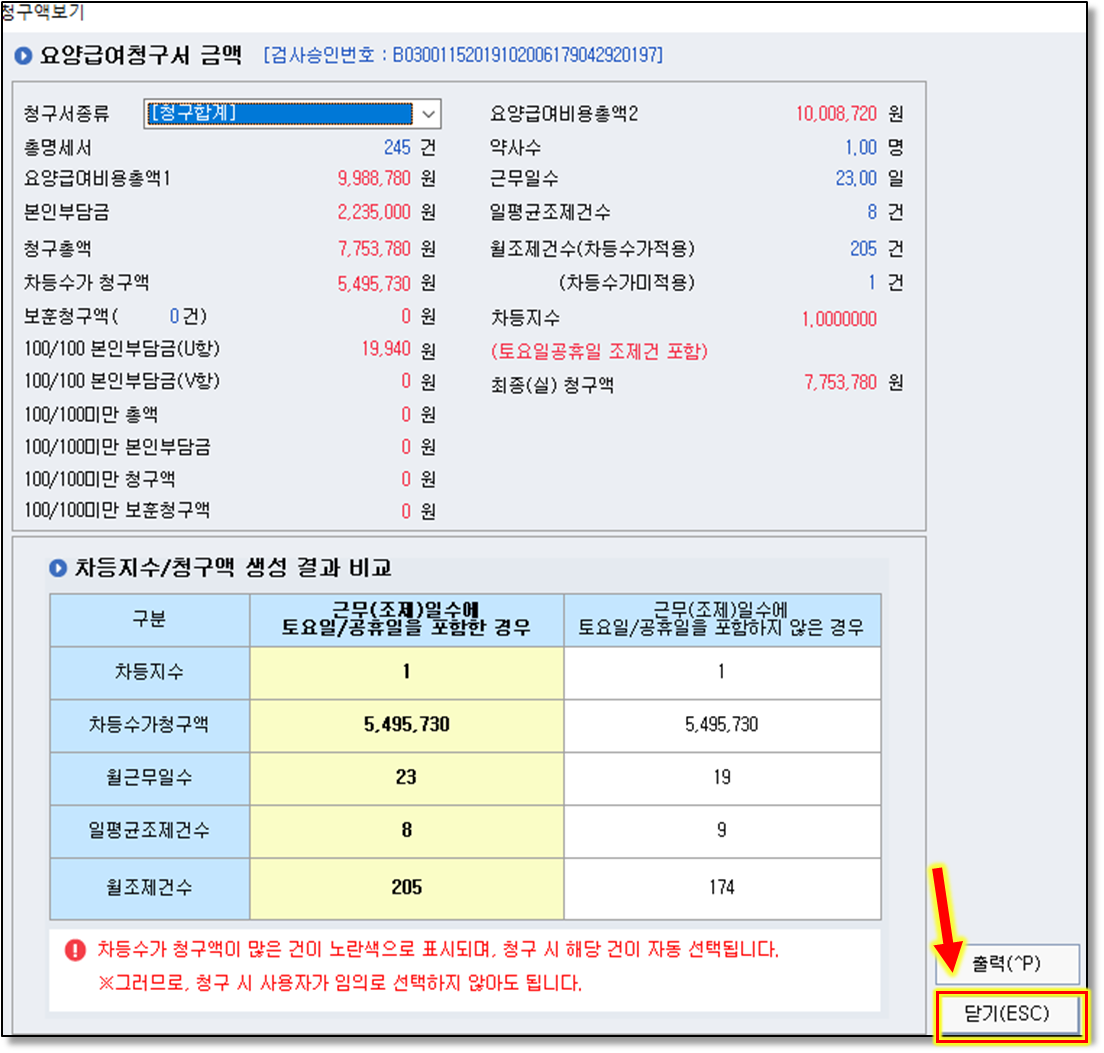Select the 총명세서 value 245
This screenshot has width=1104, height=1053.
point(396,148)
